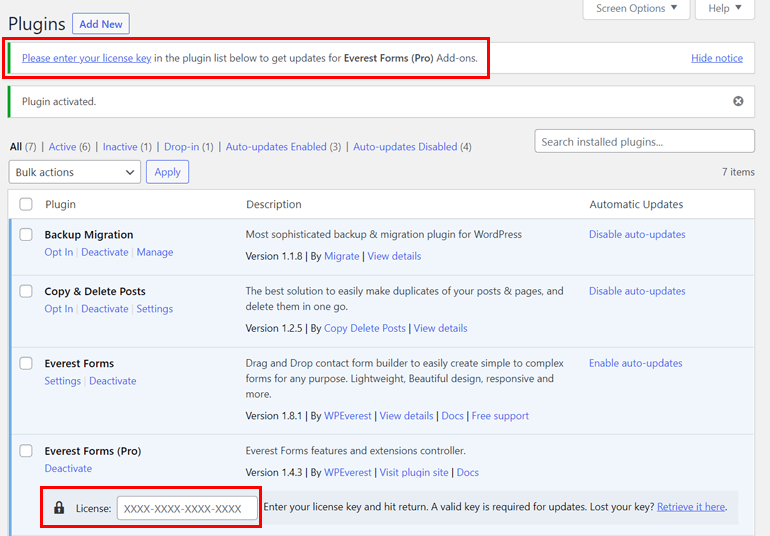The height and width of the screenshot is (536, 770).
Task: Deactivate Copy & Delete Posts plugin
Action: pyautogui.click(x=105, y=309)
